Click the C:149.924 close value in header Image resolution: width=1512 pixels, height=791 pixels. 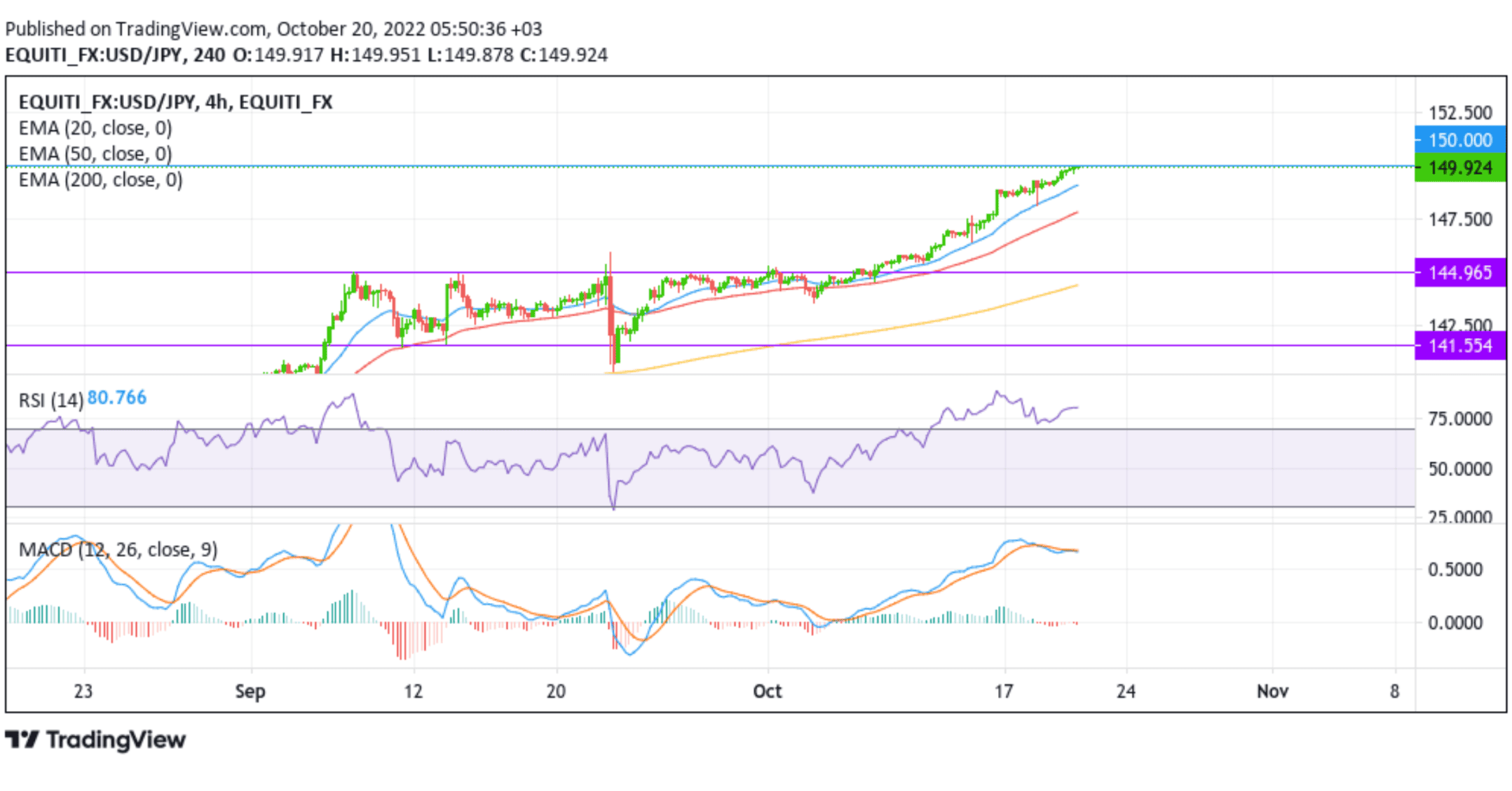tap(564, 55)
